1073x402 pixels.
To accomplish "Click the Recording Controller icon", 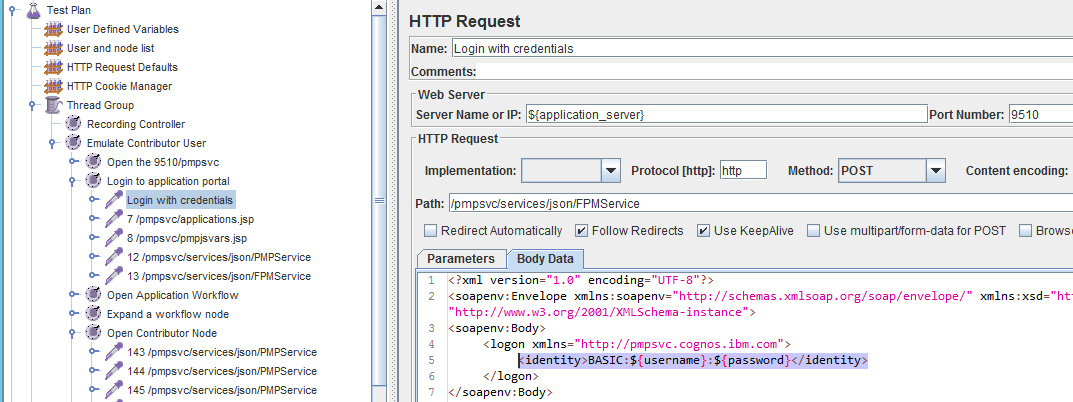I will (73, 124).
